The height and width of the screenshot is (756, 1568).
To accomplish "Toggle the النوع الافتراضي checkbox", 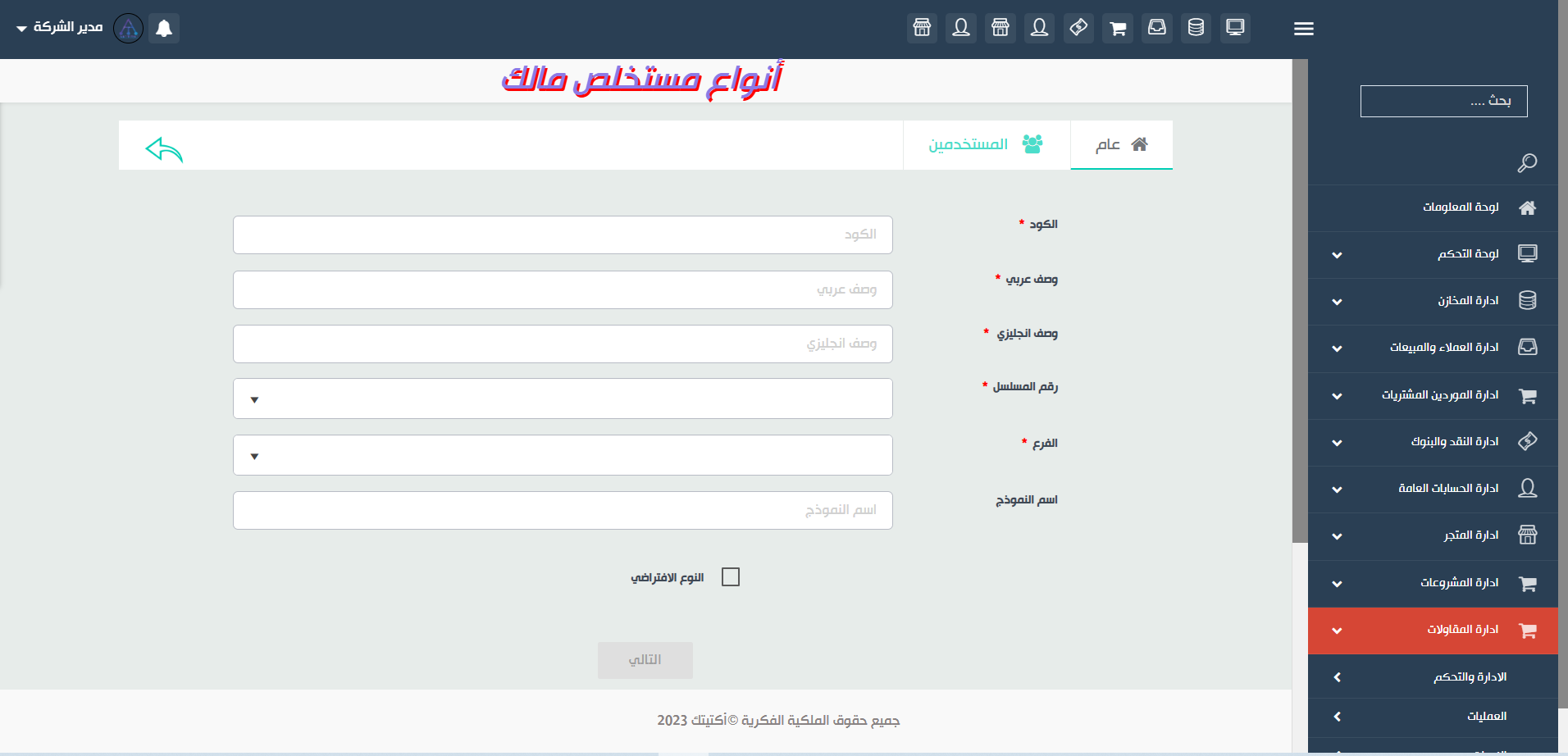I will [x=731, y=577].
